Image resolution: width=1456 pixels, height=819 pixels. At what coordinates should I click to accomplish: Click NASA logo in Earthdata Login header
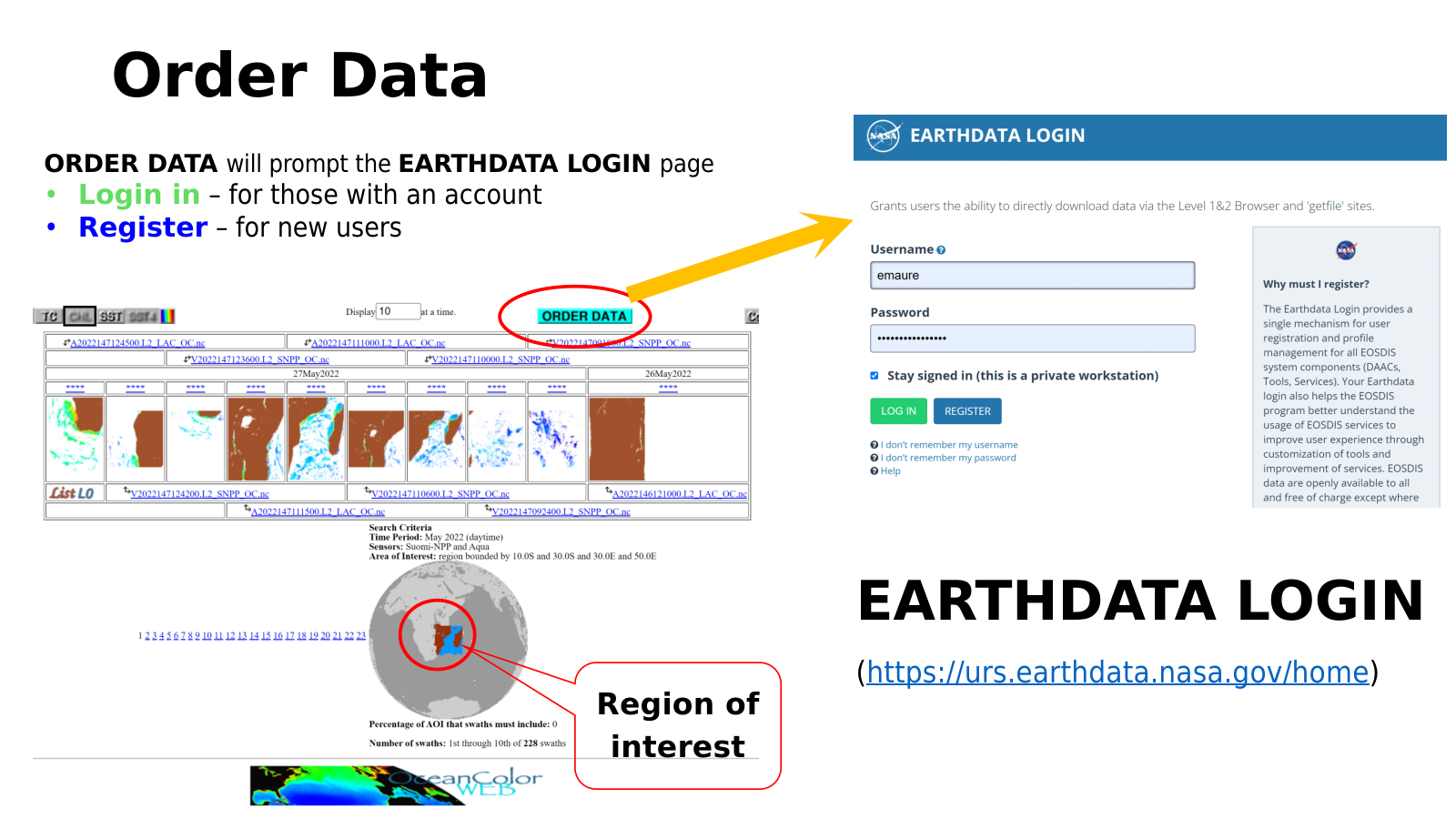tap(883, 136)
